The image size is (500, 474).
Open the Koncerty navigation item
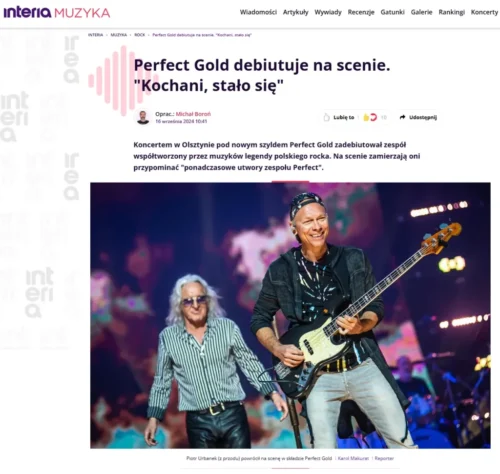click(484, 12)
